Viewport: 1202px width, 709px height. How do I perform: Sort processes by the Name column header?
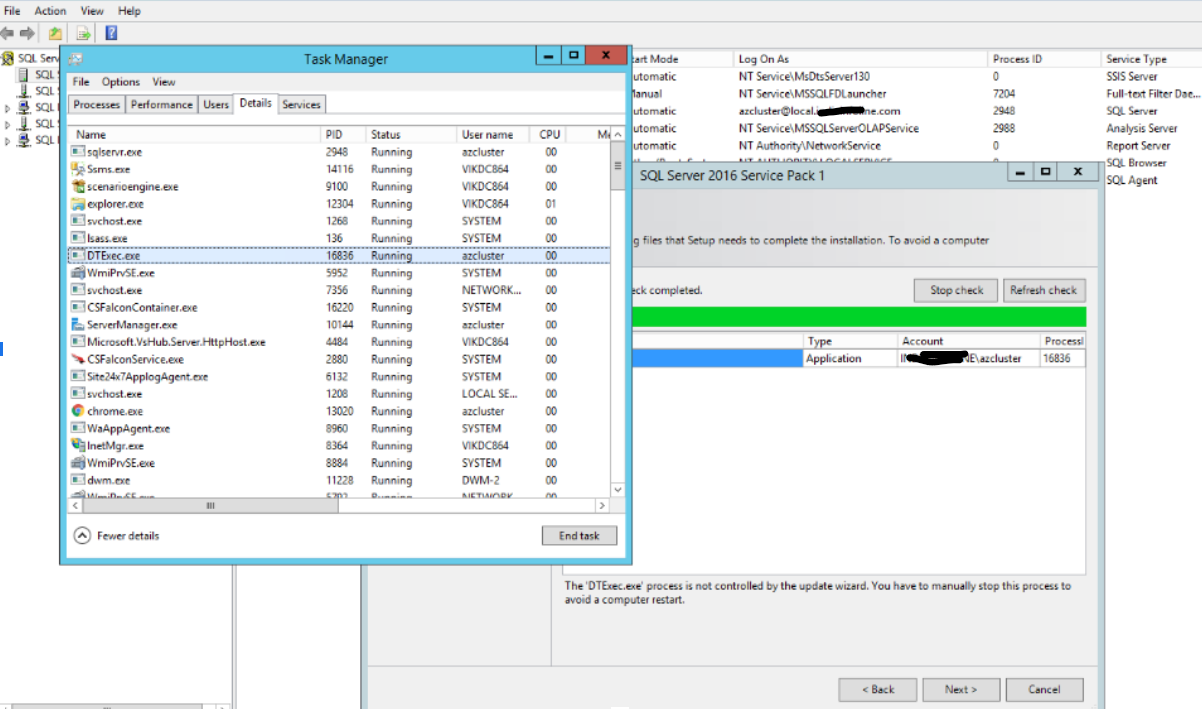point(195,134)
